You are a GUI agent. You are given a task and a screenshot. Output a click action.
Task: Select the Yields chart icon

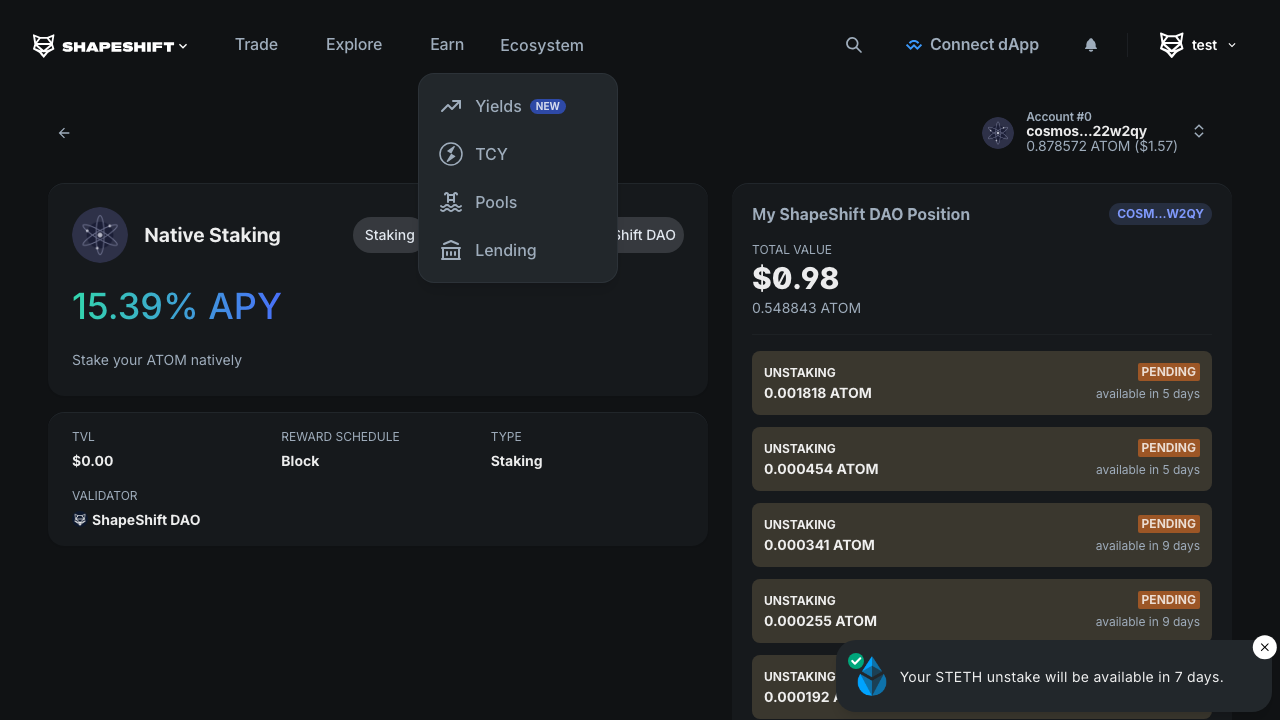(x=450, y=106)
